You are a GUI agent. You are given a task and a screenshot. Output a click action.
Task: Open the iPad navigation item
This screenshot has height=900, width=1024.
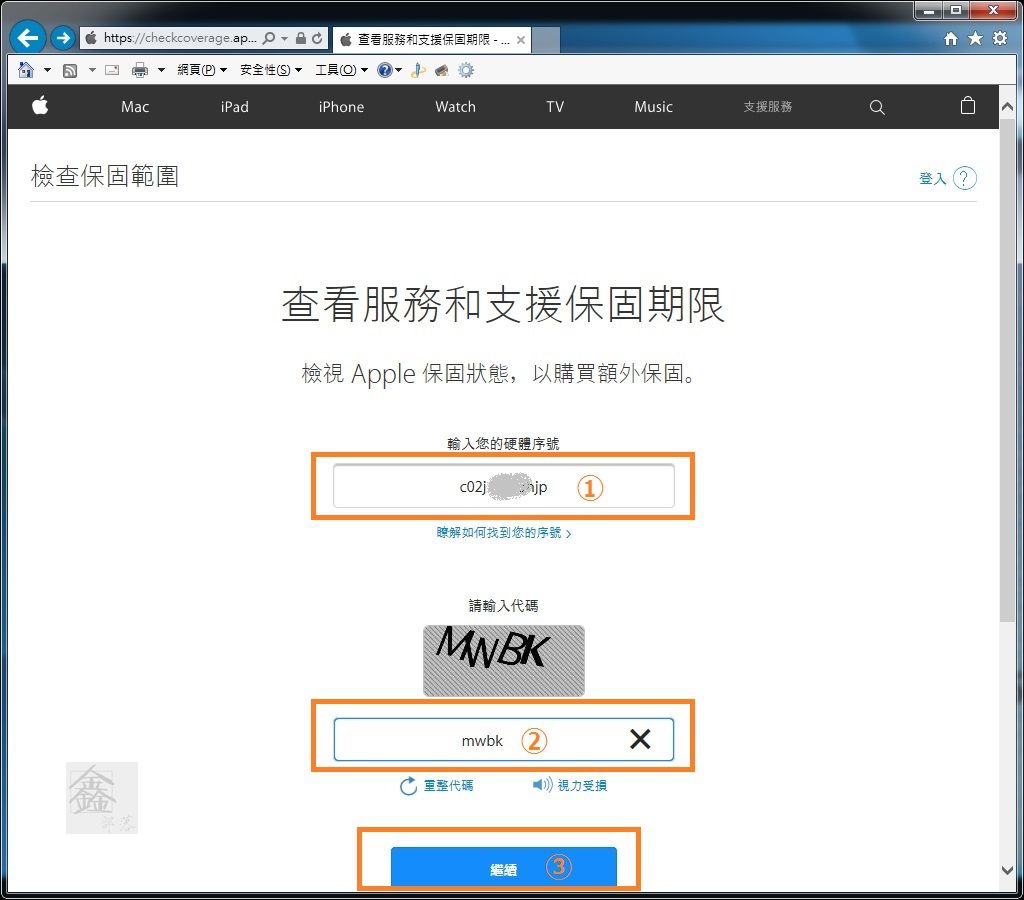pyautogui.click(x=234, y=107)
